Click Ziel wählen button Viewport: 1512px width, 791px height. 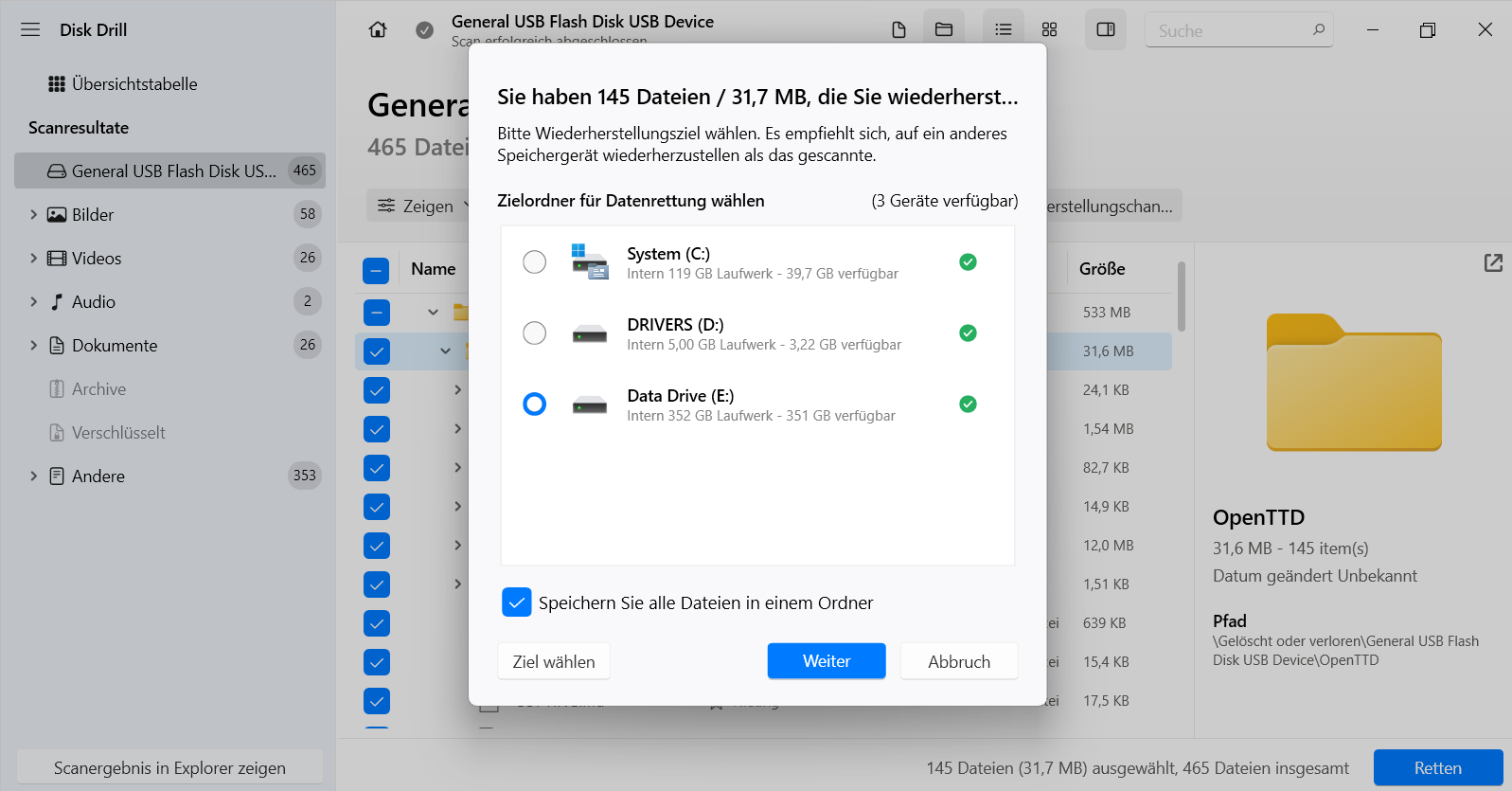pos(554,661)
